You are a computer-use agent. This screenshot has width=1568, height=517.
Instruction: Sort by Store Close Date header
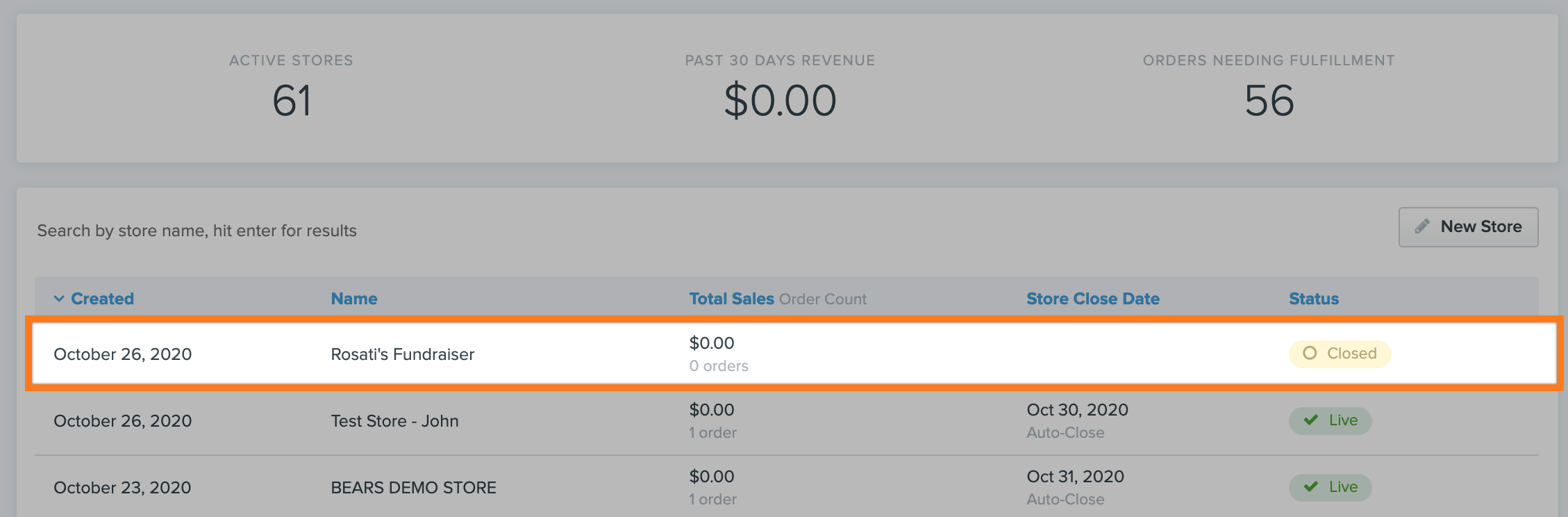(1093, 299)
